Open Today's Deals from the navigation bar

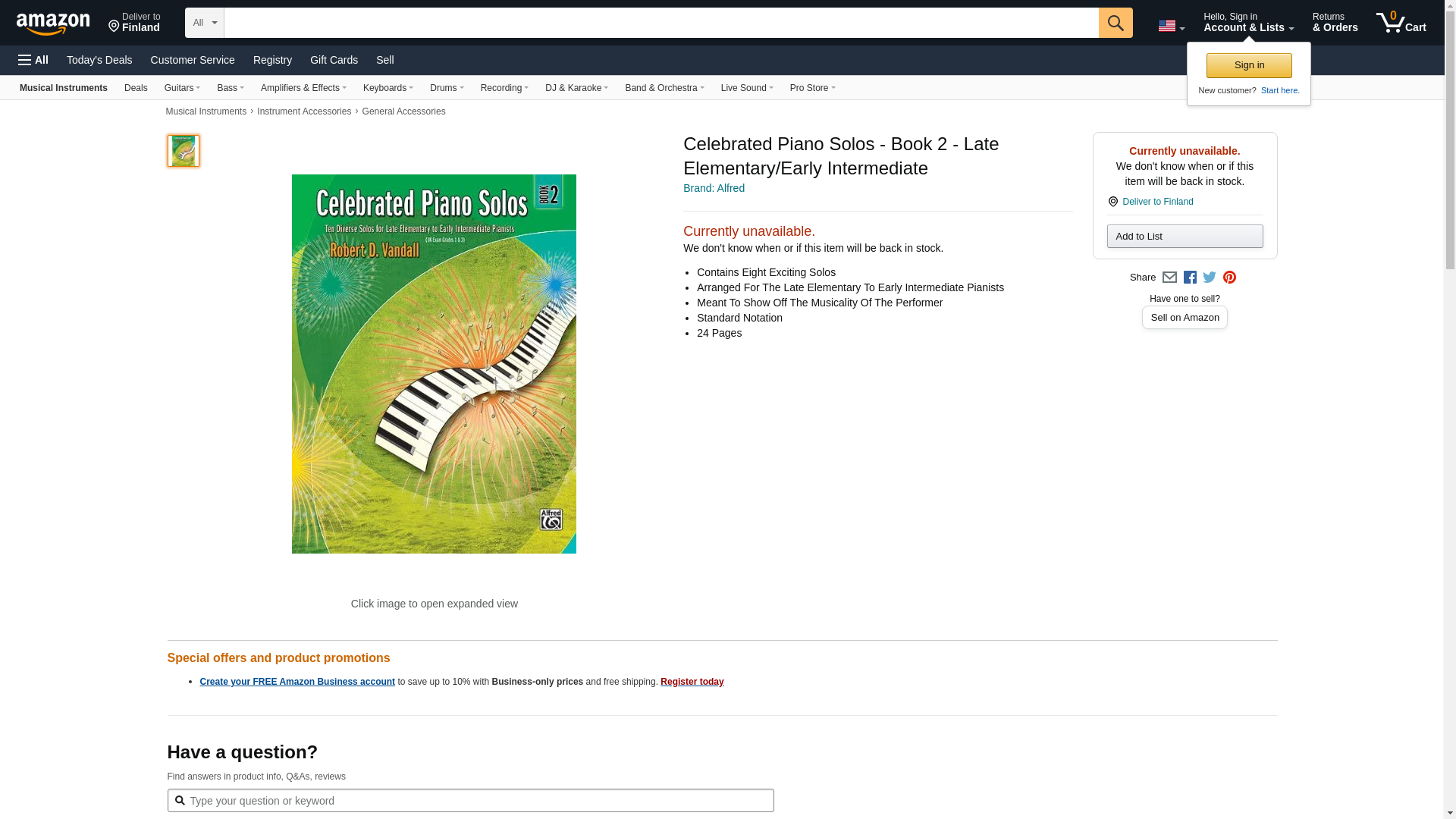coord(99,60)
